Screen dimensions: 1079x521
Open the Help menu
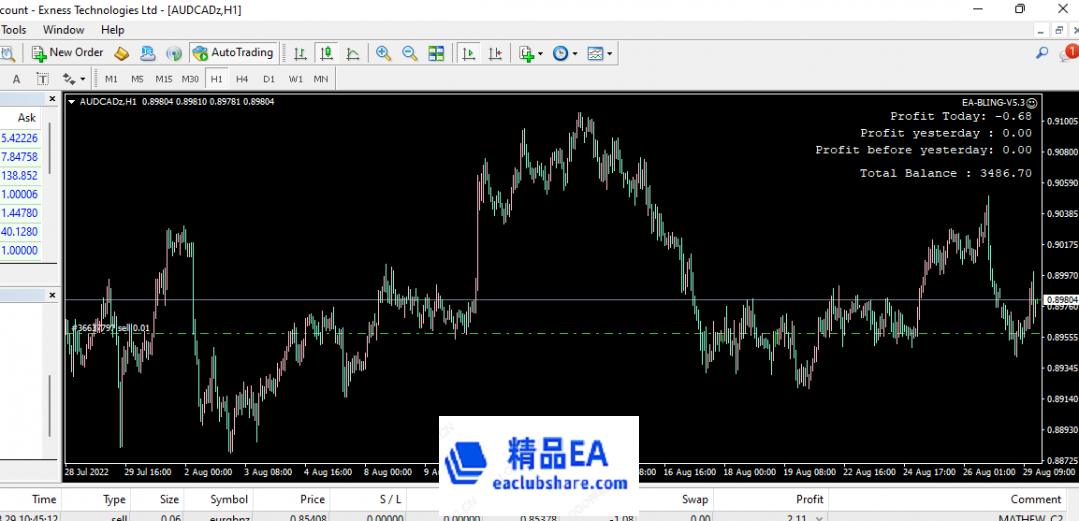click(112, 30)
